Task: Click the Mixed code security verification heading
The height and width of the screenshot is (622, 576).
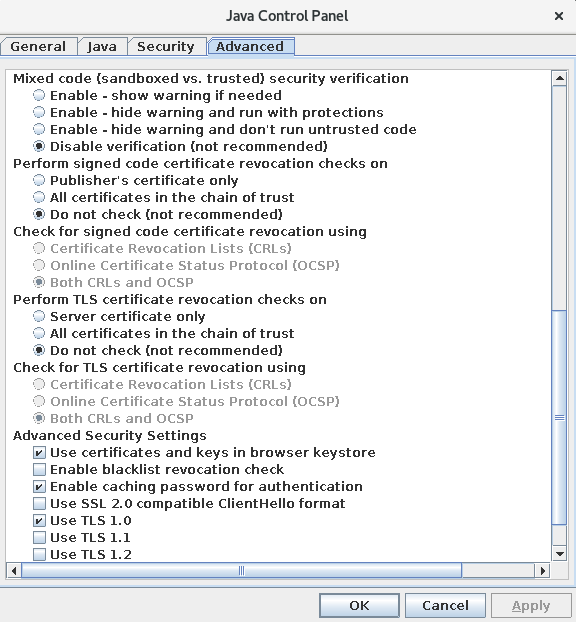Action: coord(211,79)
